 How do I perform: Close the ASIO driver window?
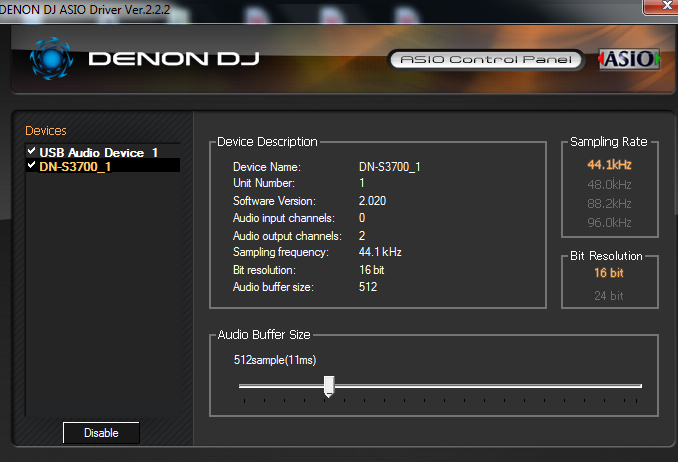point(662,6)
